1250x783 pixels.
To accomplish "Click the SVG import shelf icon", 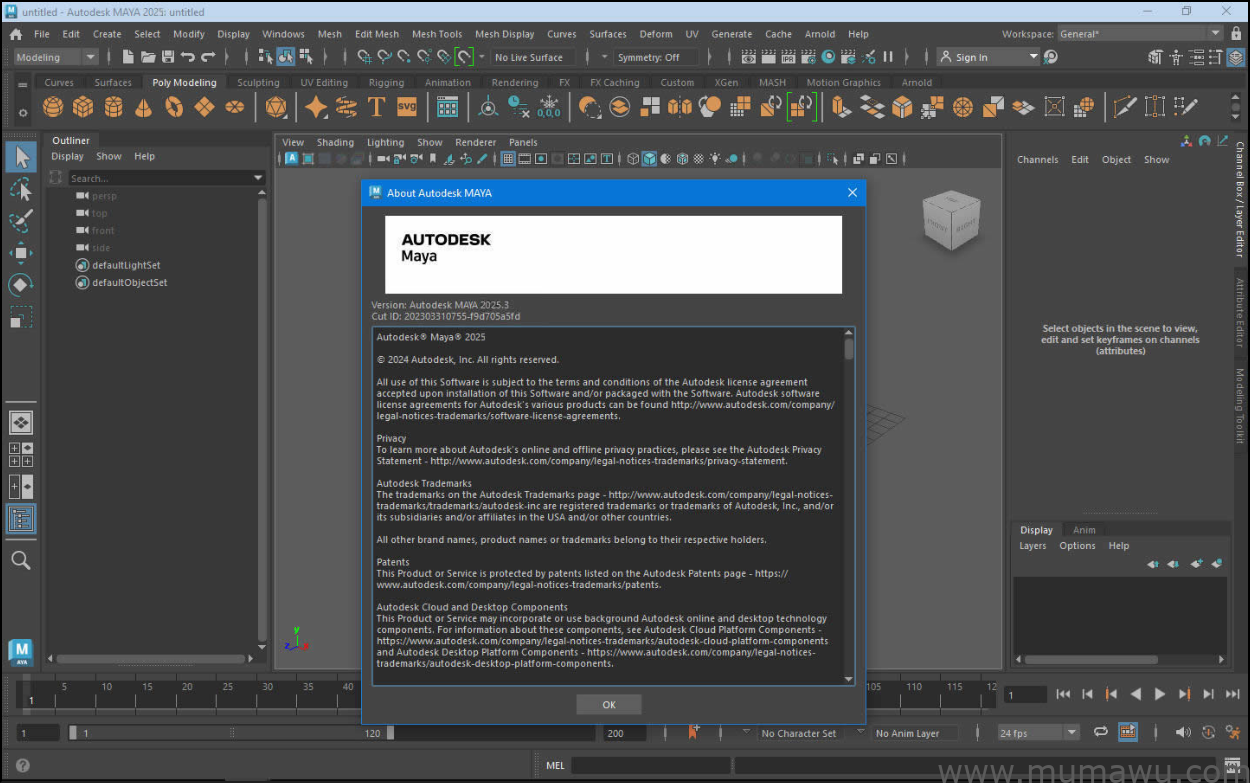I will pyautogui.click(x=407, y=107).
